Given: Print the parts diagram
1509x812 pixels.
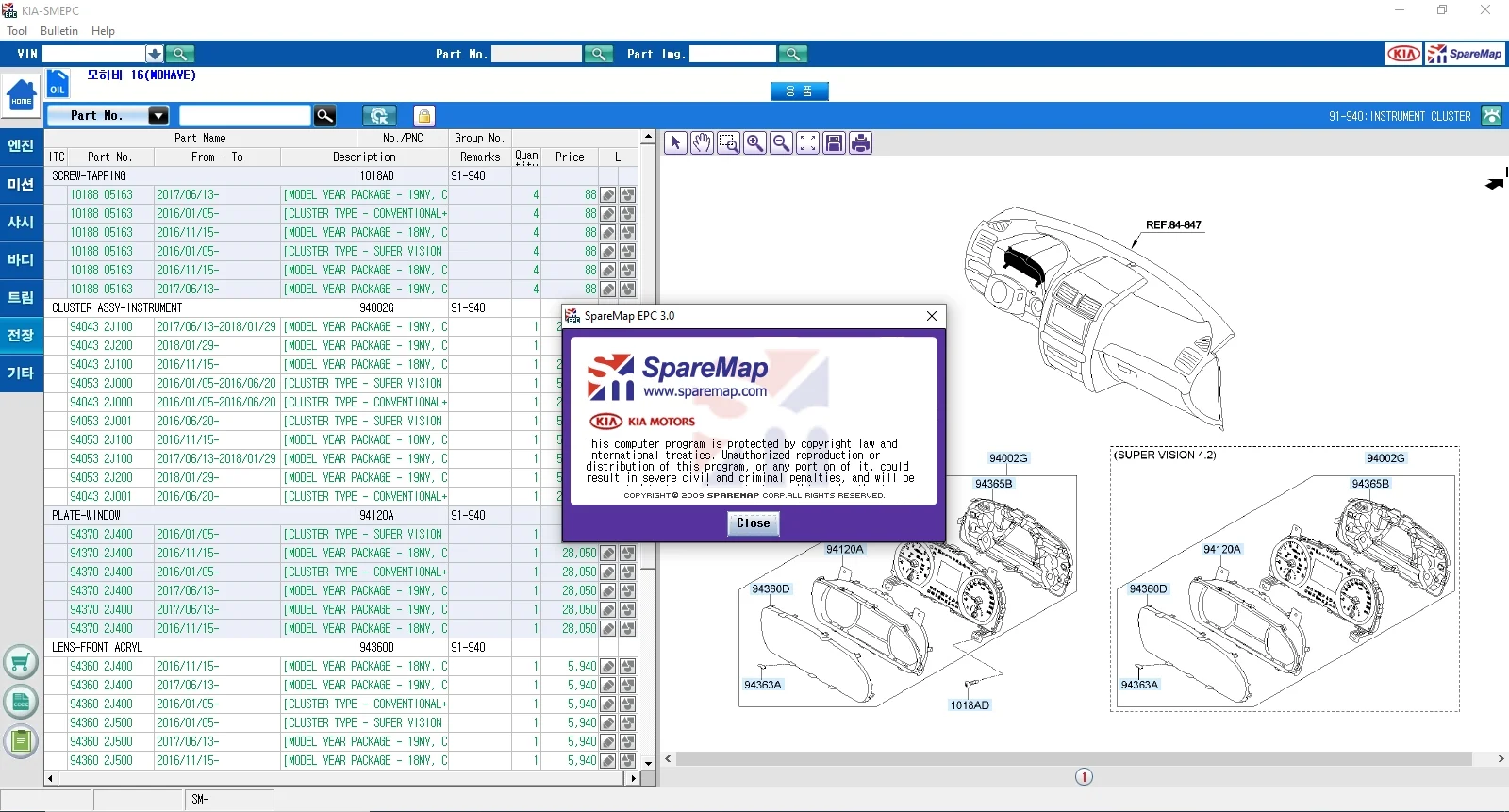Looking at the screenshot, I should [x=860, y=143].
